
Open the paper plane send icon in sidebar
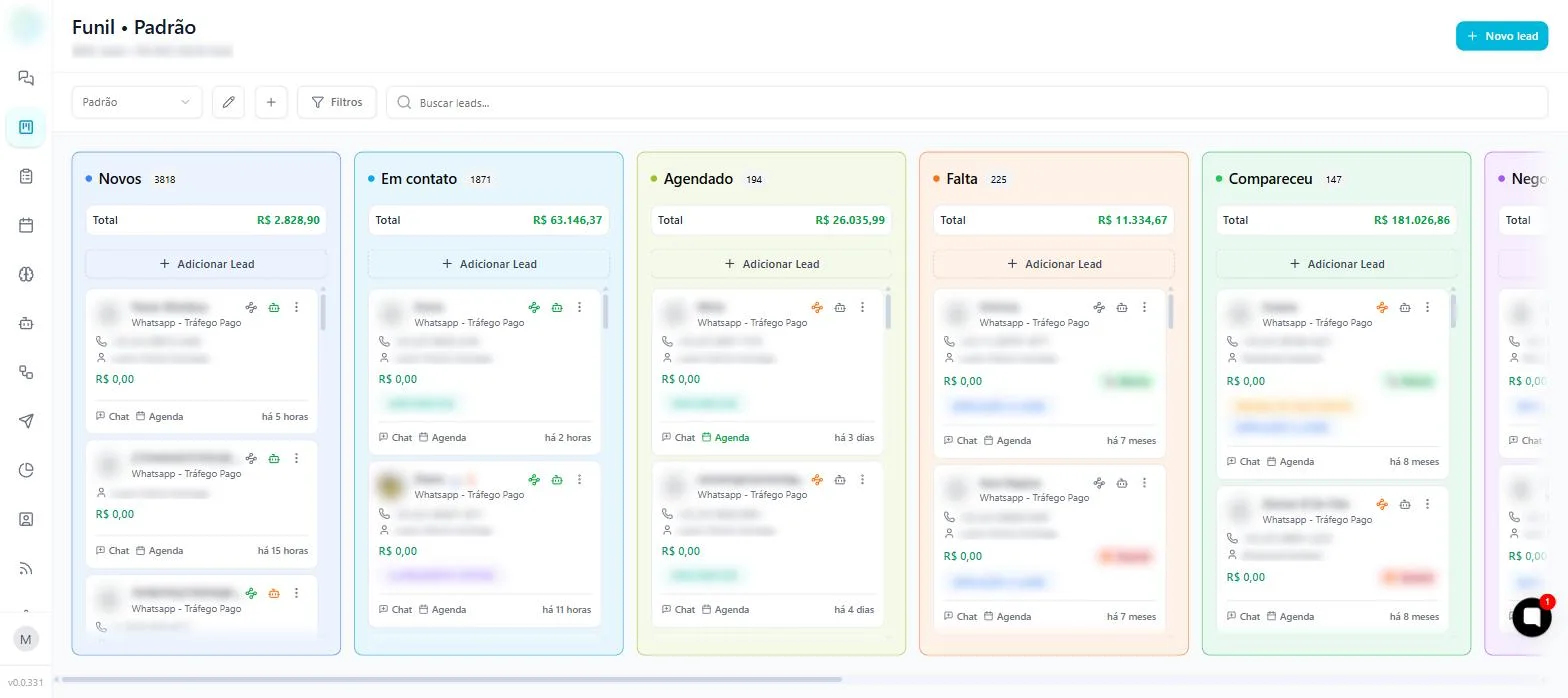click(x=26, y=421)
